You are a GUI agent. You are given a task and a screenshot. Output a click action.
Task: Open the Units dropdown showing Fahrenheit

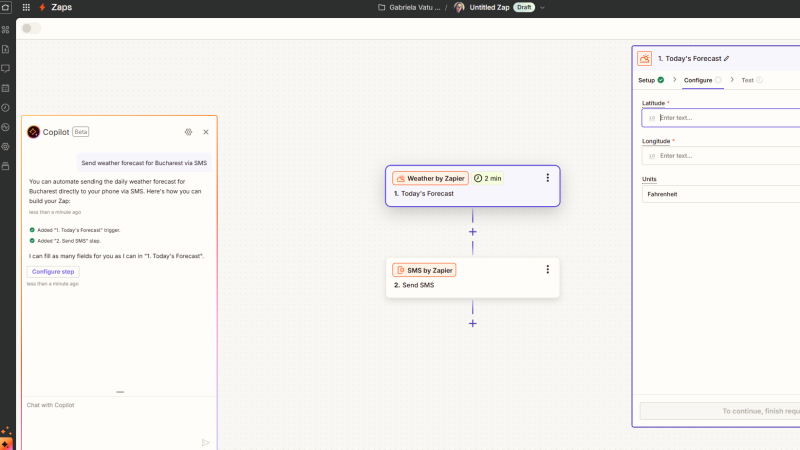click(x=720, y=194)
